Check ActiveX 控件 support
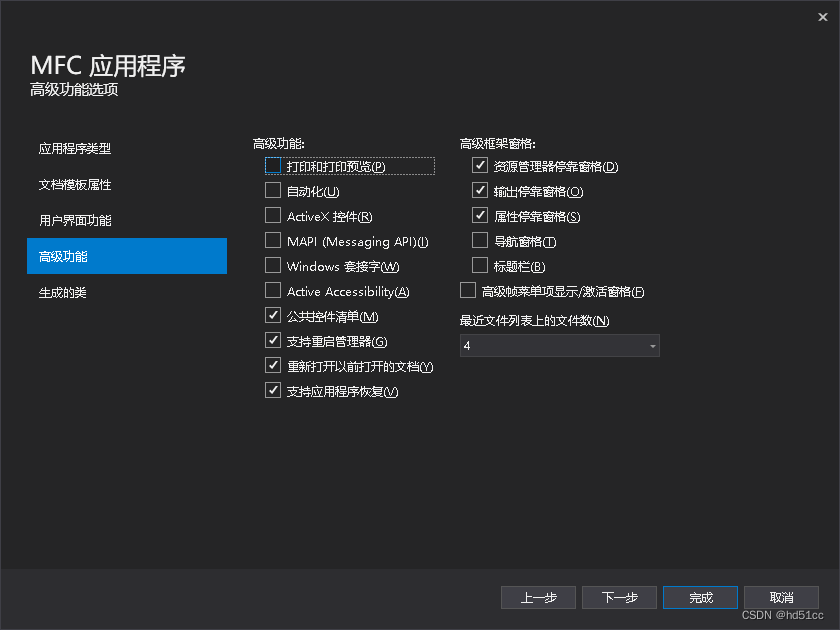The image size is (840, 630). tap(273, 215)
